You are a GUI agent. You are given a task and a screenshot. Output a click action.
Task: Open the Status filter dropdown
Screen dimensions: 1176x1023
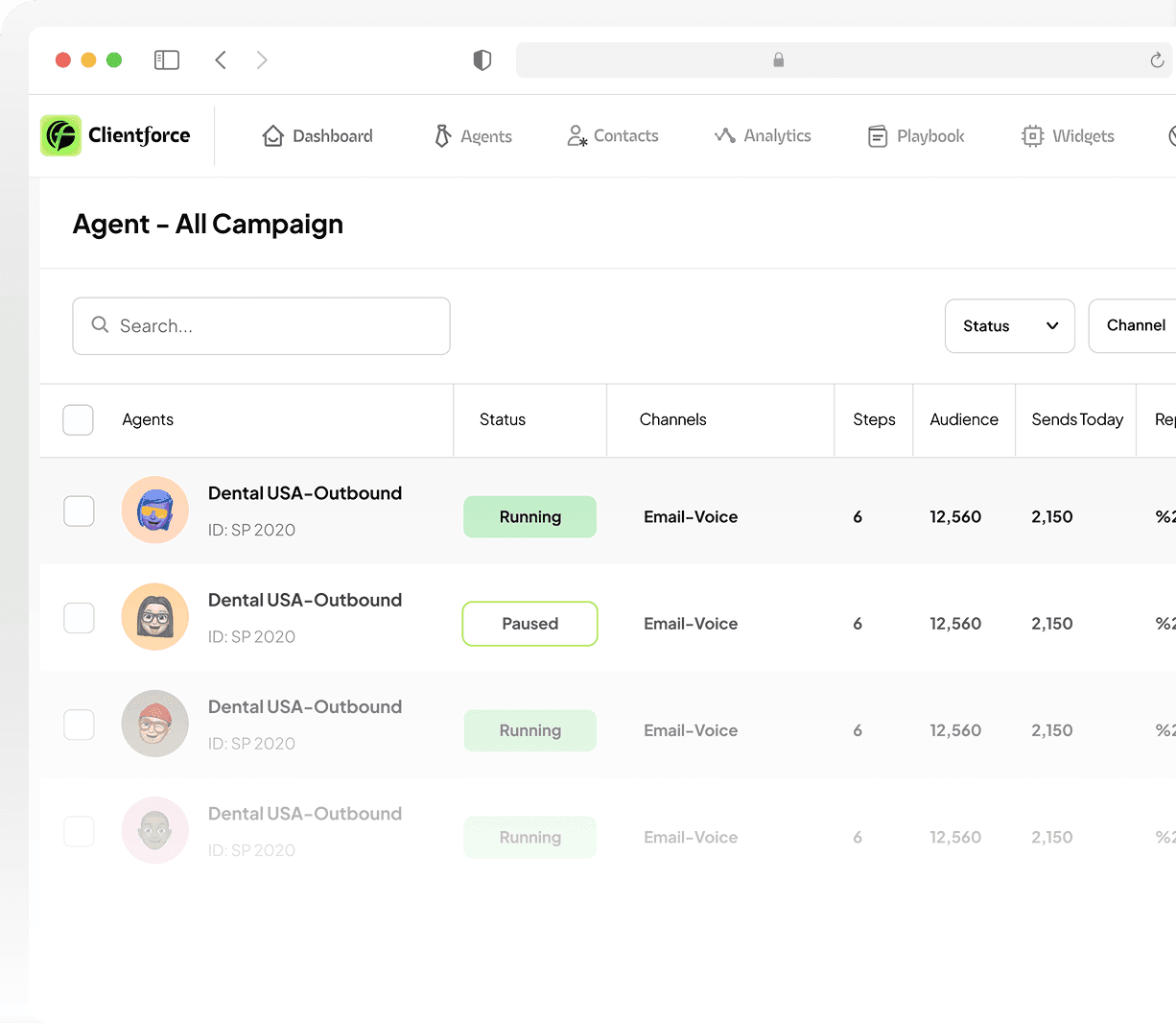[x=1009, y=325]
